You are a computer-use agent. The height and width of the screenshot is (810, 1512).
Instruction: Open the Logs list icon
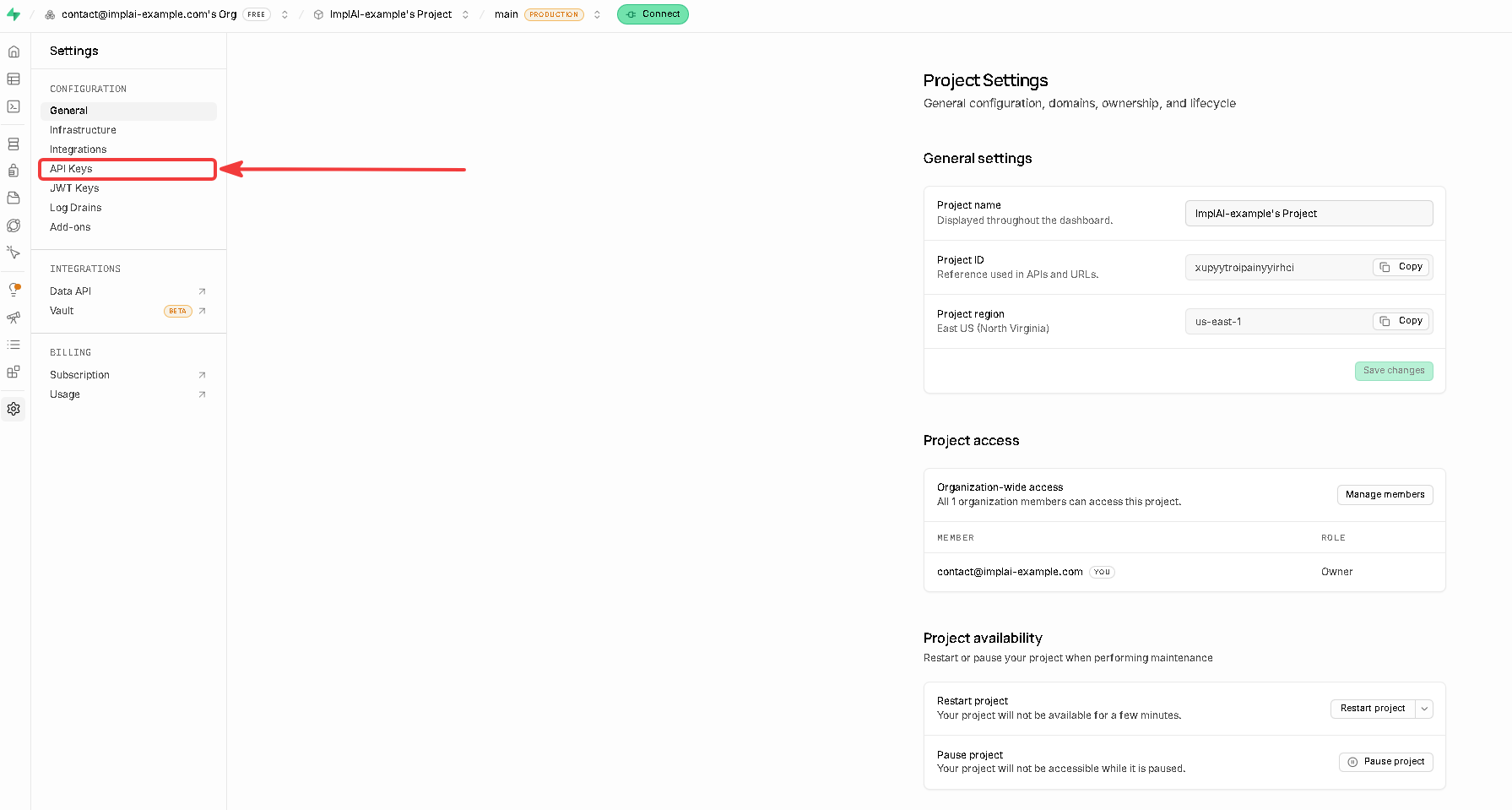(14, 345)
